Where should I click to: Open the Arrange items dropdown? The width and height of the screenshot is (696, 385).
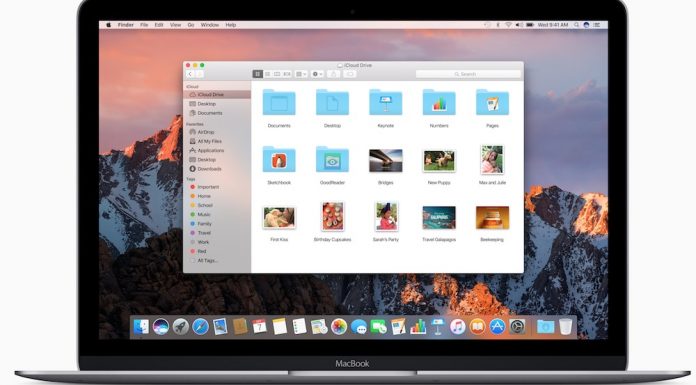(301, 74)
